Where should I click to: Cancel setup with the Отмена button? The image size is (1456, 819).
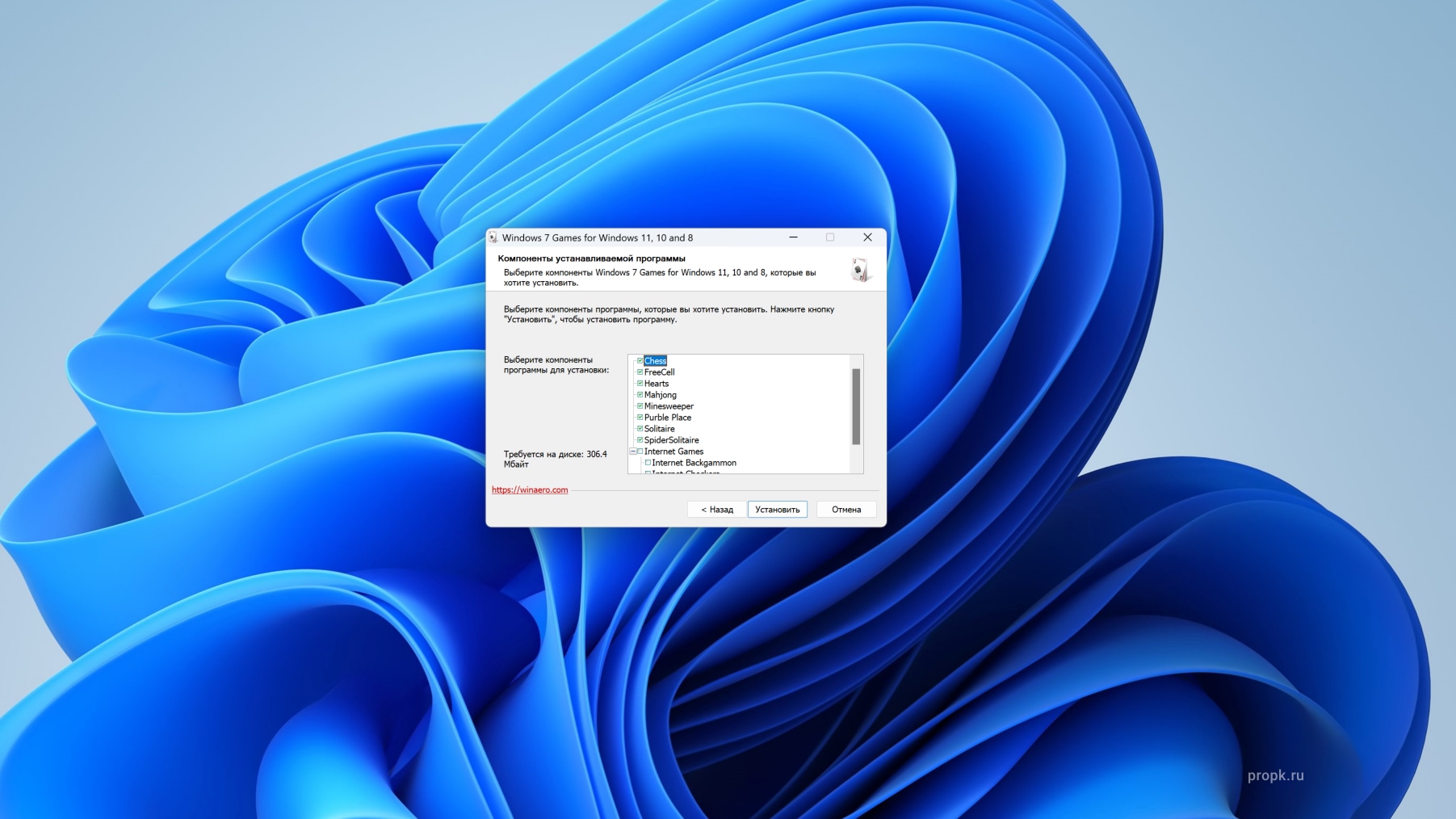[x=845, y=510]
